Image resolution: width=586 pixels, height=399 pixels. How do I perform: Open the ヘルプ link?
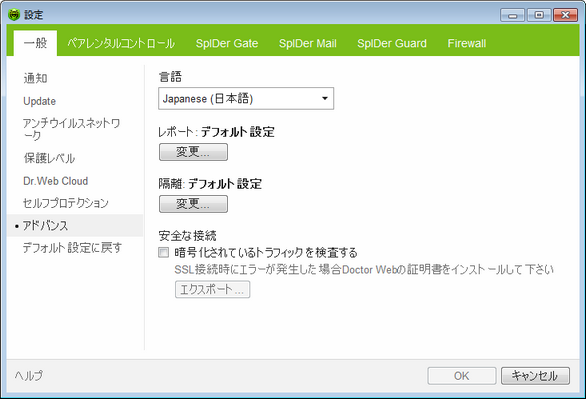tap(29, 375)
